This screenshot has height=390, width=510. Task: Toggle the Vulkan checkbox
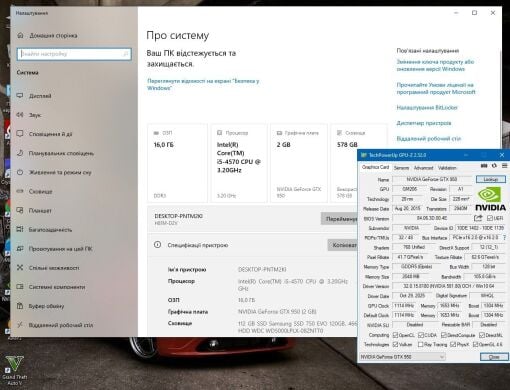point(395,344)
